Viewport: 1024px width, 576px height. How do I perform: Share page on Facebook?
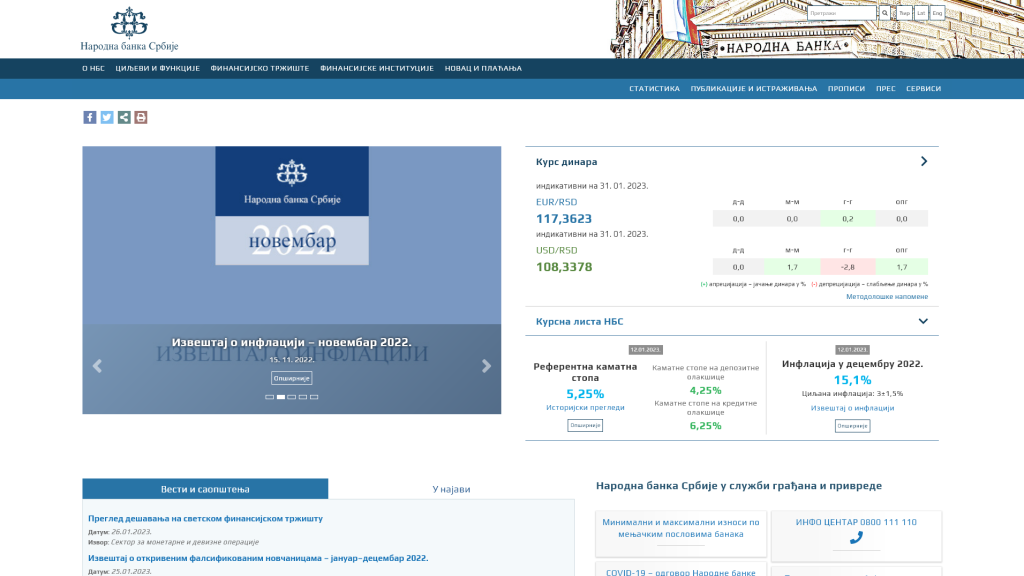(x=89, y=117)
